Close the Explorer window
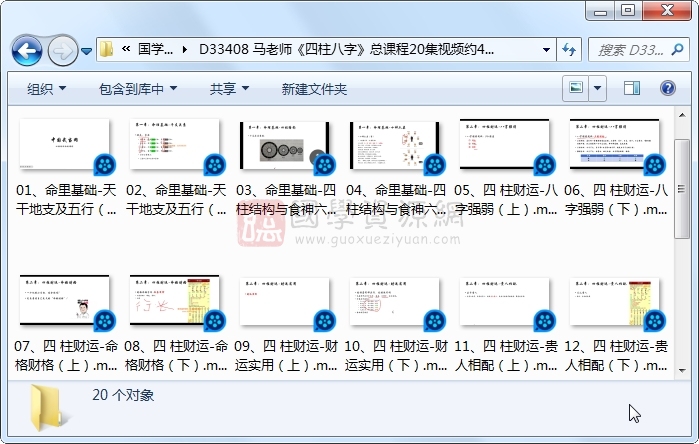Screen dimensions: 699x444 (667, 10)
